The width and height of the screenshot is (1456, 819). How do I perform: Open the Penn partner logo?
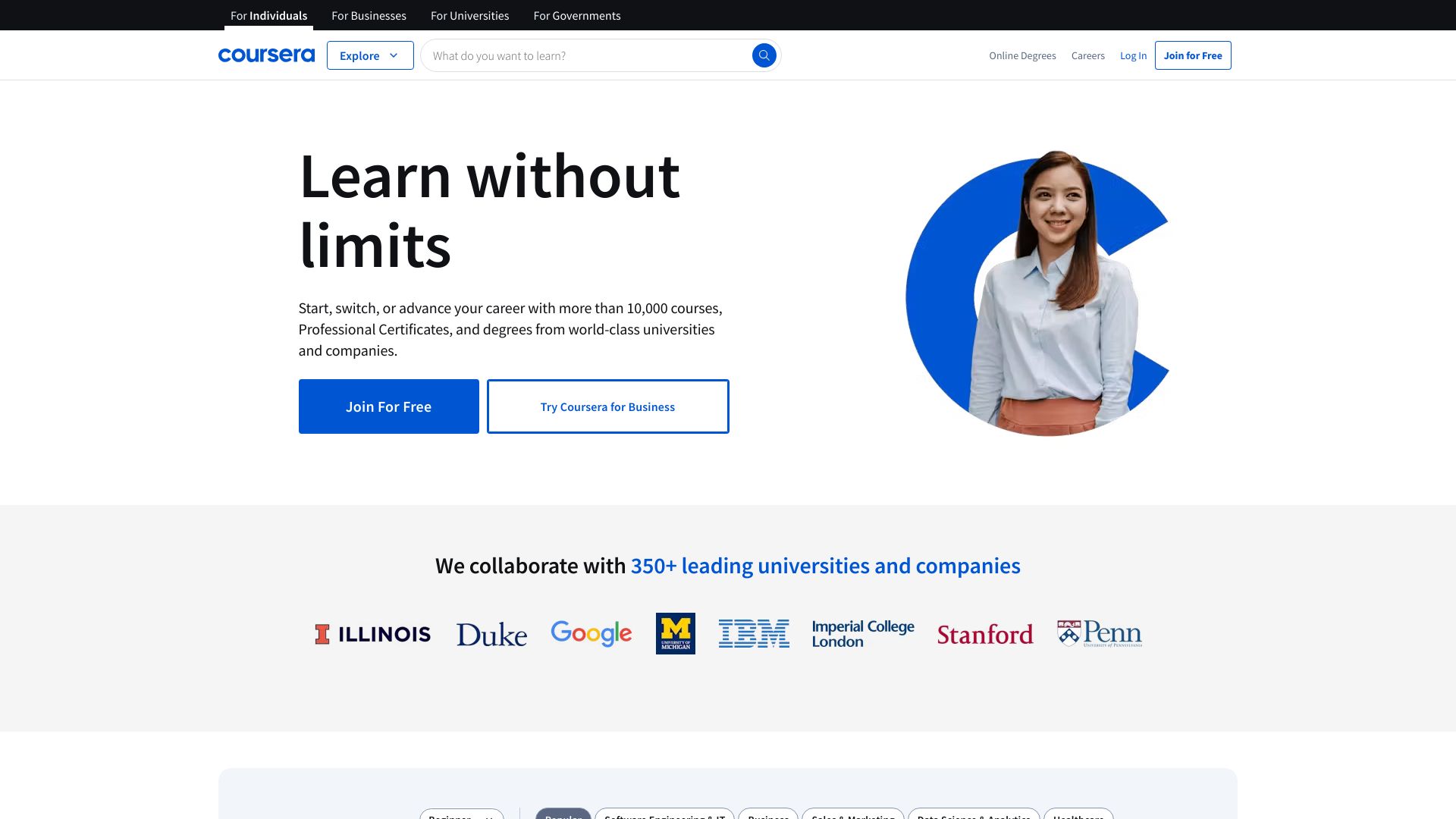click(x=1100, y=633)
